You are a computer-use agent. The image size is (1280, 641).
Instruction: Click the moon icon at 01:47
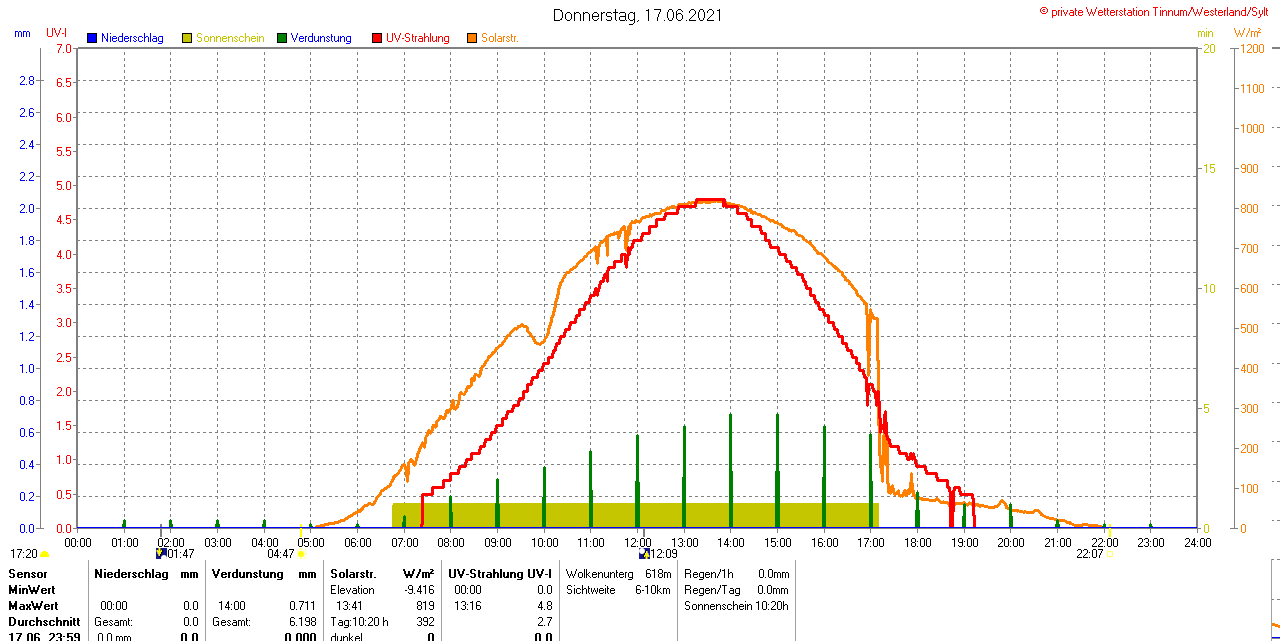[x=160, y=553]
